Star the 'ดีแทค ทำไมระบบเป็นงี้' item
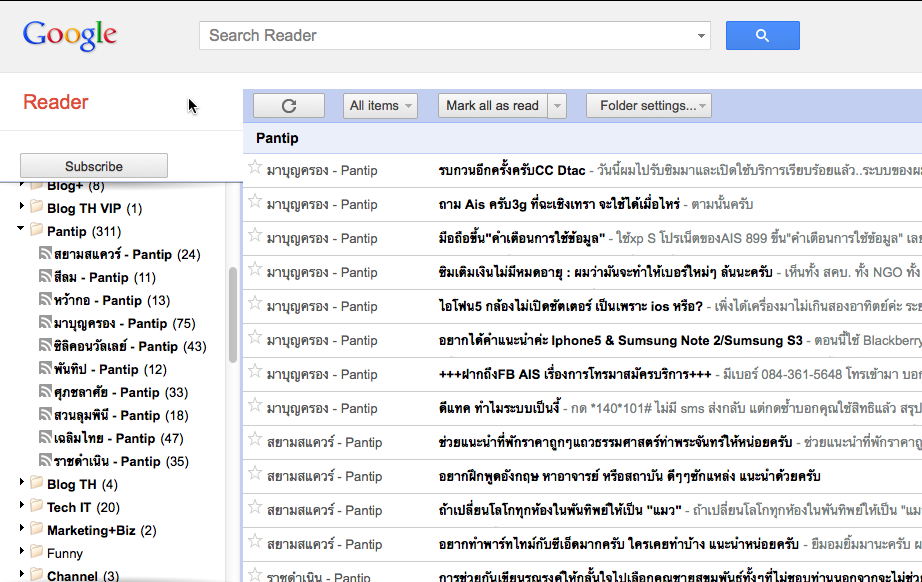The height and width of the screenshot is (582, 922). [255, 406]
